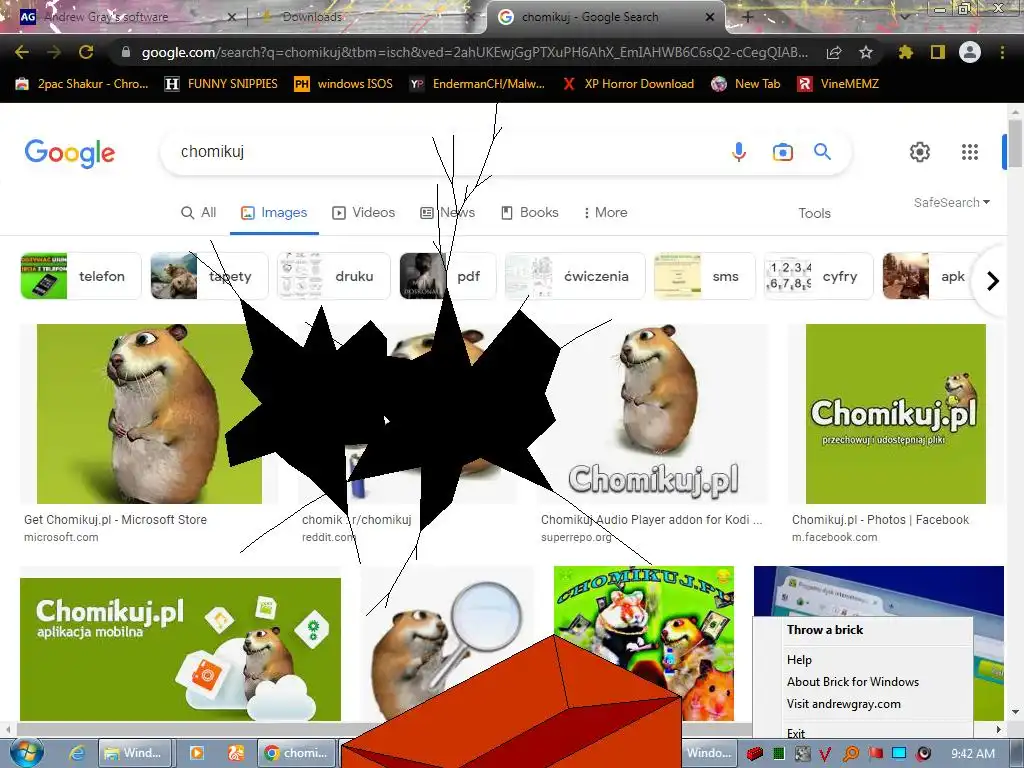Open the XP Horror Download bookmark
Image resolution: width=1024 pixels, height=768 pixels.
pos(628,84)
